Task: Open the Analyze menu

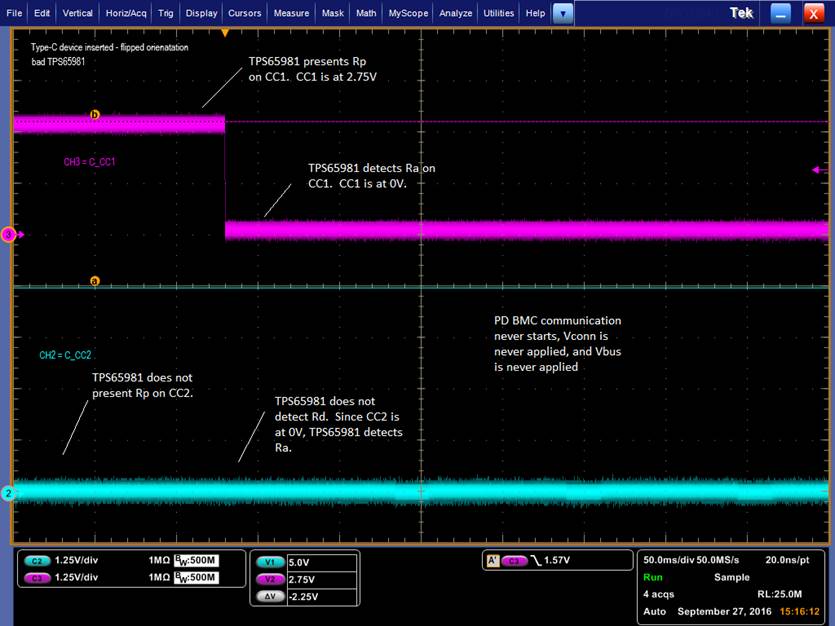Action: (455, 13)
